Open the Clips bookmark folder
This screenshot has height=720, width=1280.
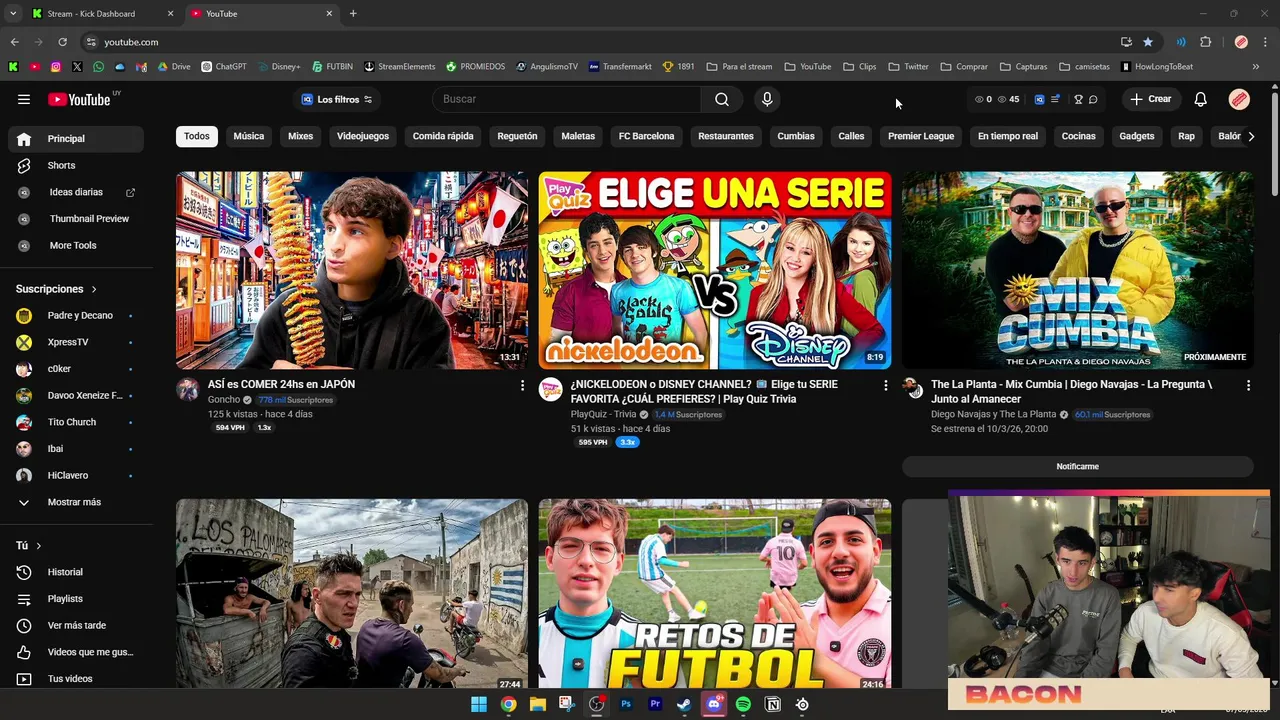[860, 67]
